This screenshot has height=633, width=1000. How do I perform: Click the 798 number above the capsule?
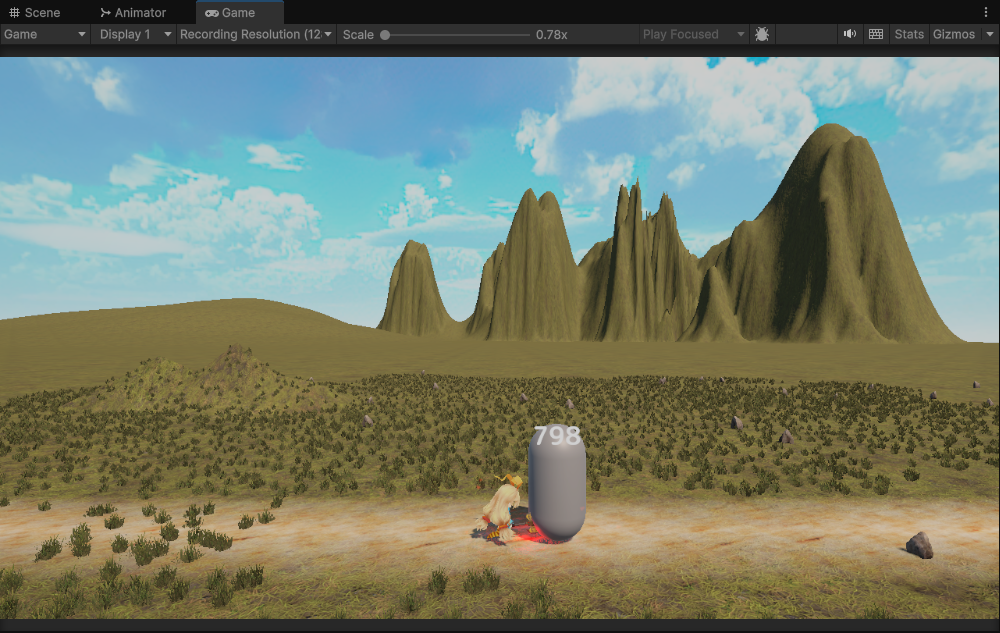(556, 436)
